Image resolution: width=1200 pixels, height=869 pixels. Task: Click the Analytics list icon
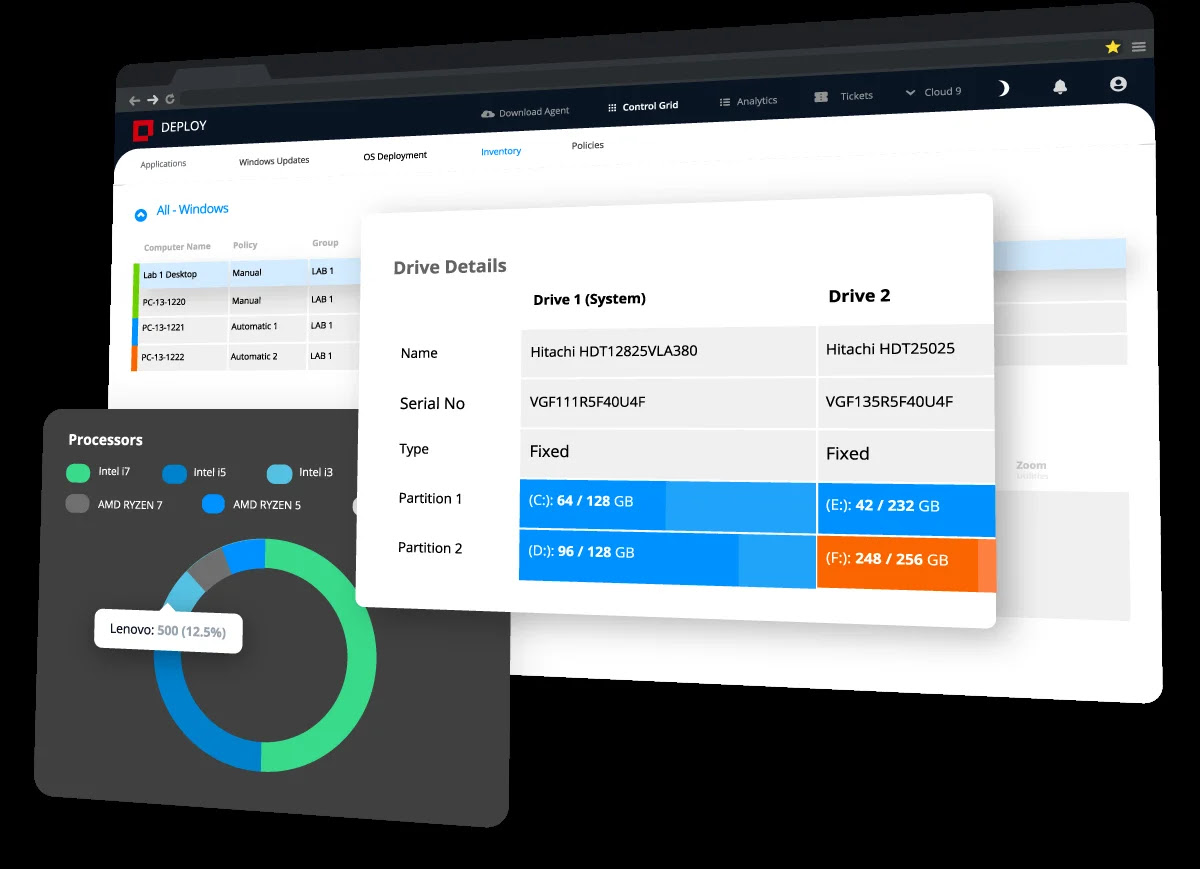[725, 102]
